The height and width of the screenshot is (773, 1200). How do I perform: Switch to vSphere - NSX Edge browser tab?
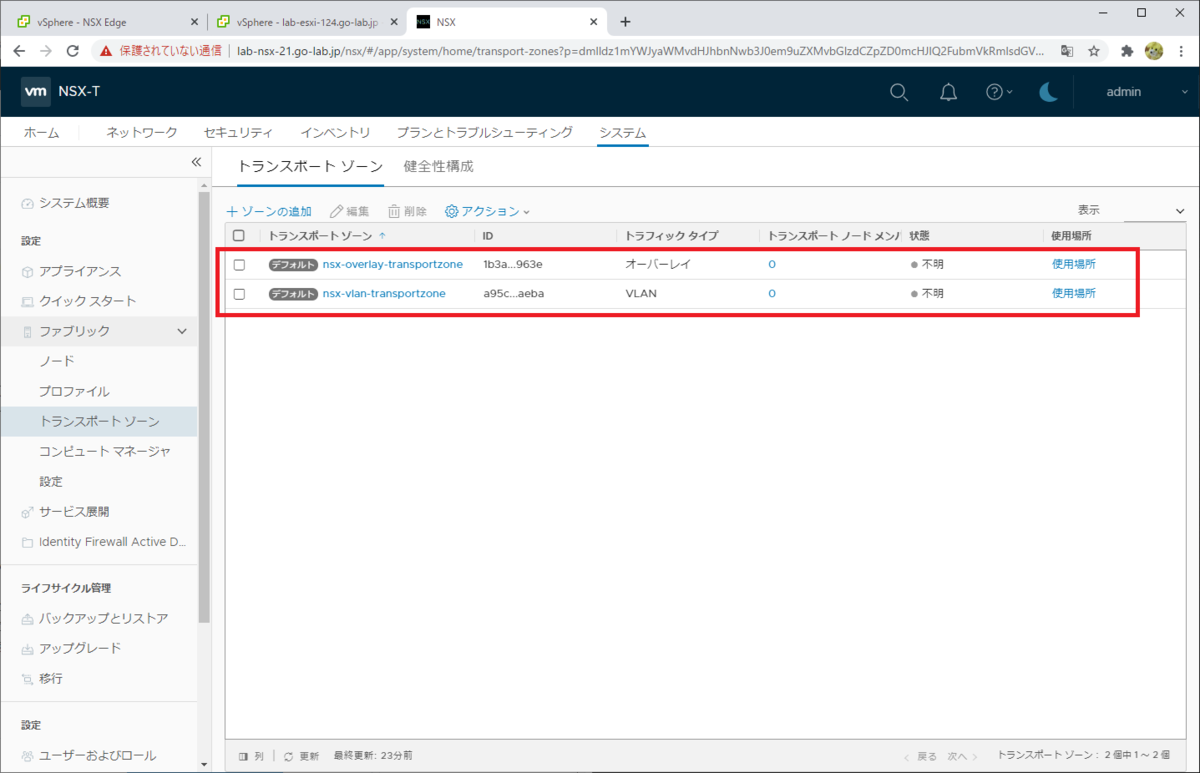coord(104,21)
